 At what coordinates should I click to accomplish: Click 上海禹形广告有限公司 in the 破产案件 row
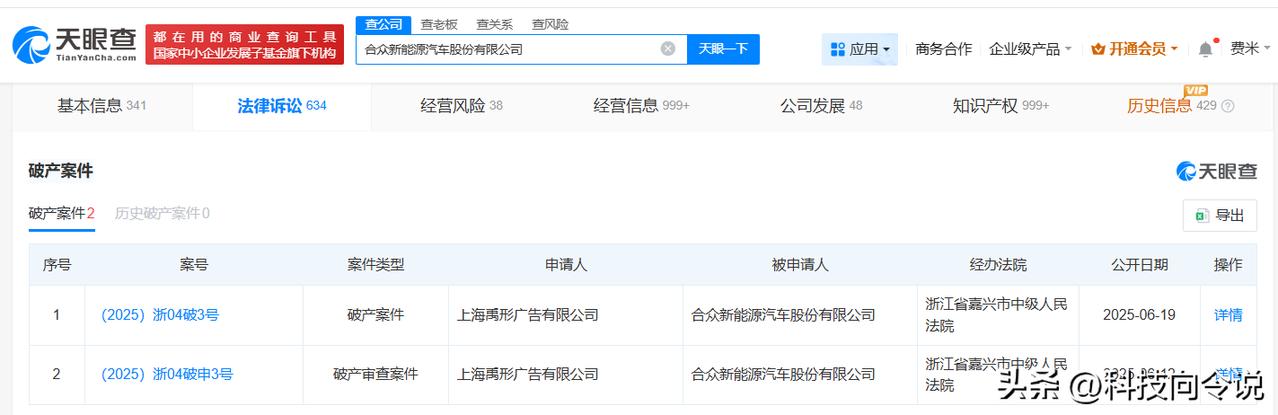click(x=527, y=315)
